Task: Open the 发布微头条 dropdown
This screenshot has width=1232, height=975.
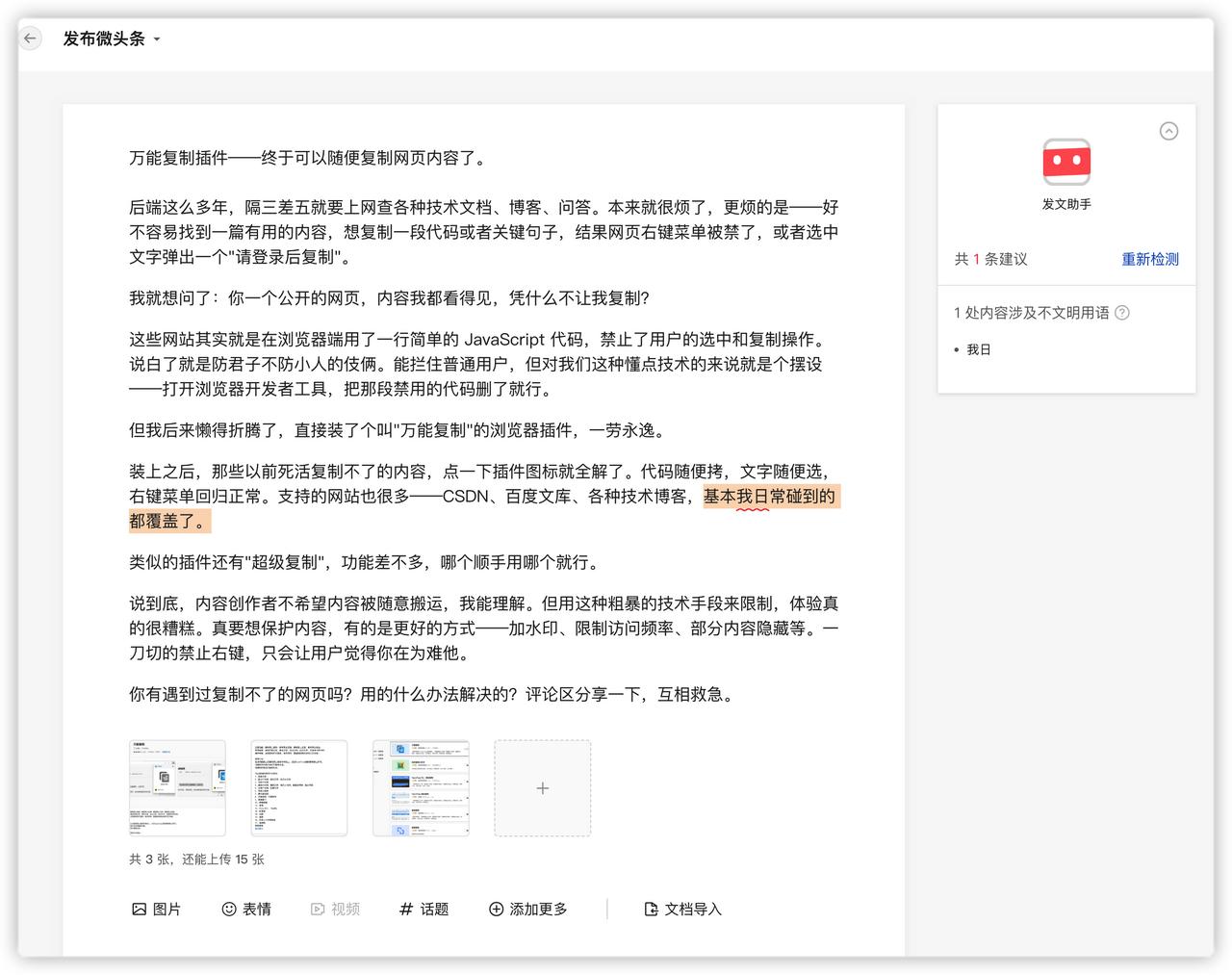Action: click(112, 39)
